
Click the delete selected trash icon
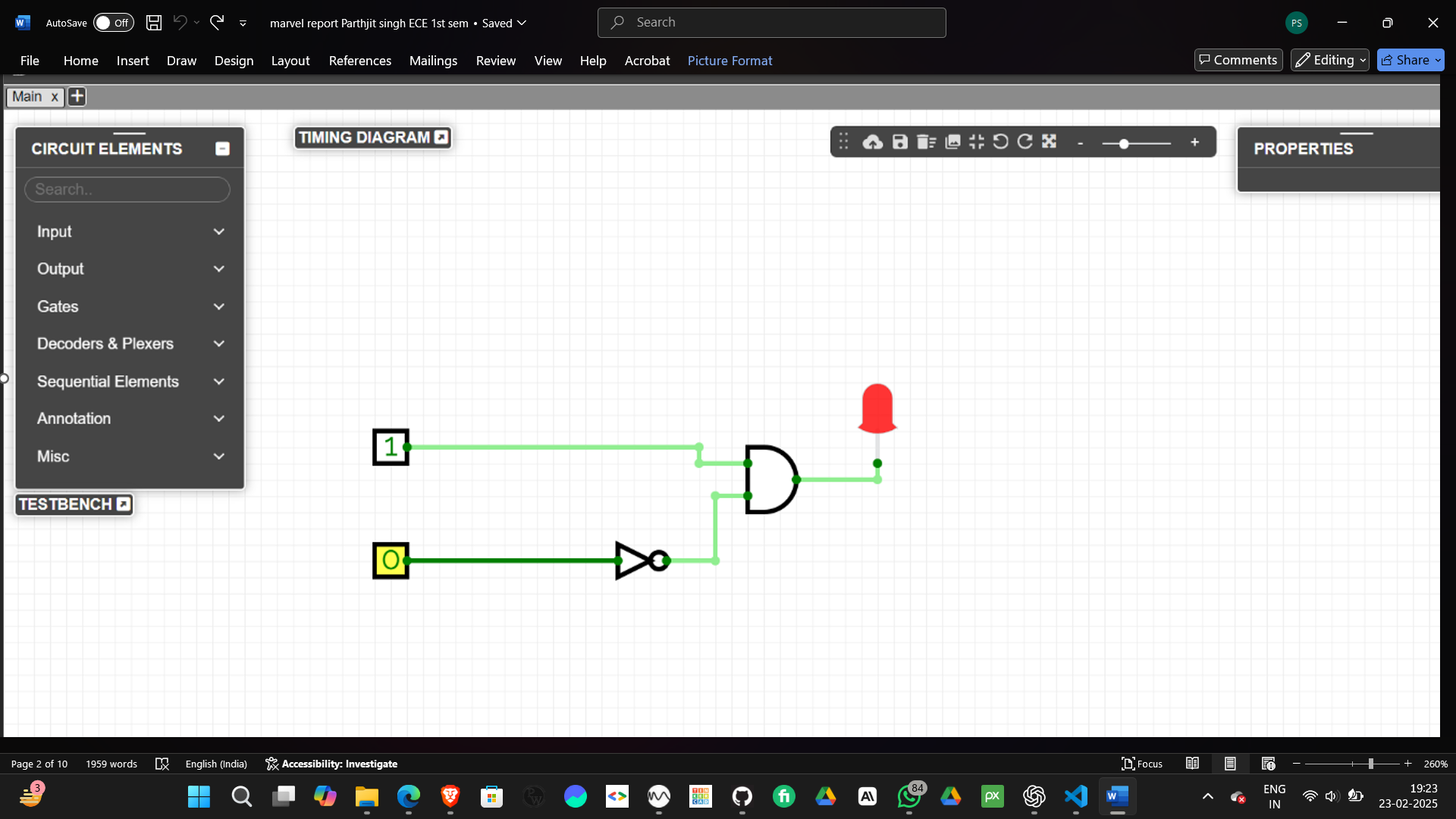(x=926, y=142)
